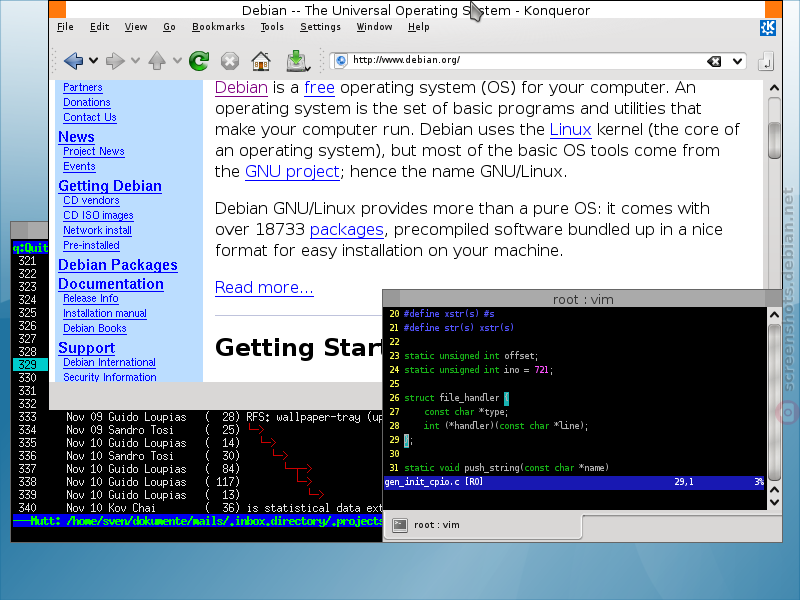Select message 329 in the Mutt window

[x=30, y=364]
